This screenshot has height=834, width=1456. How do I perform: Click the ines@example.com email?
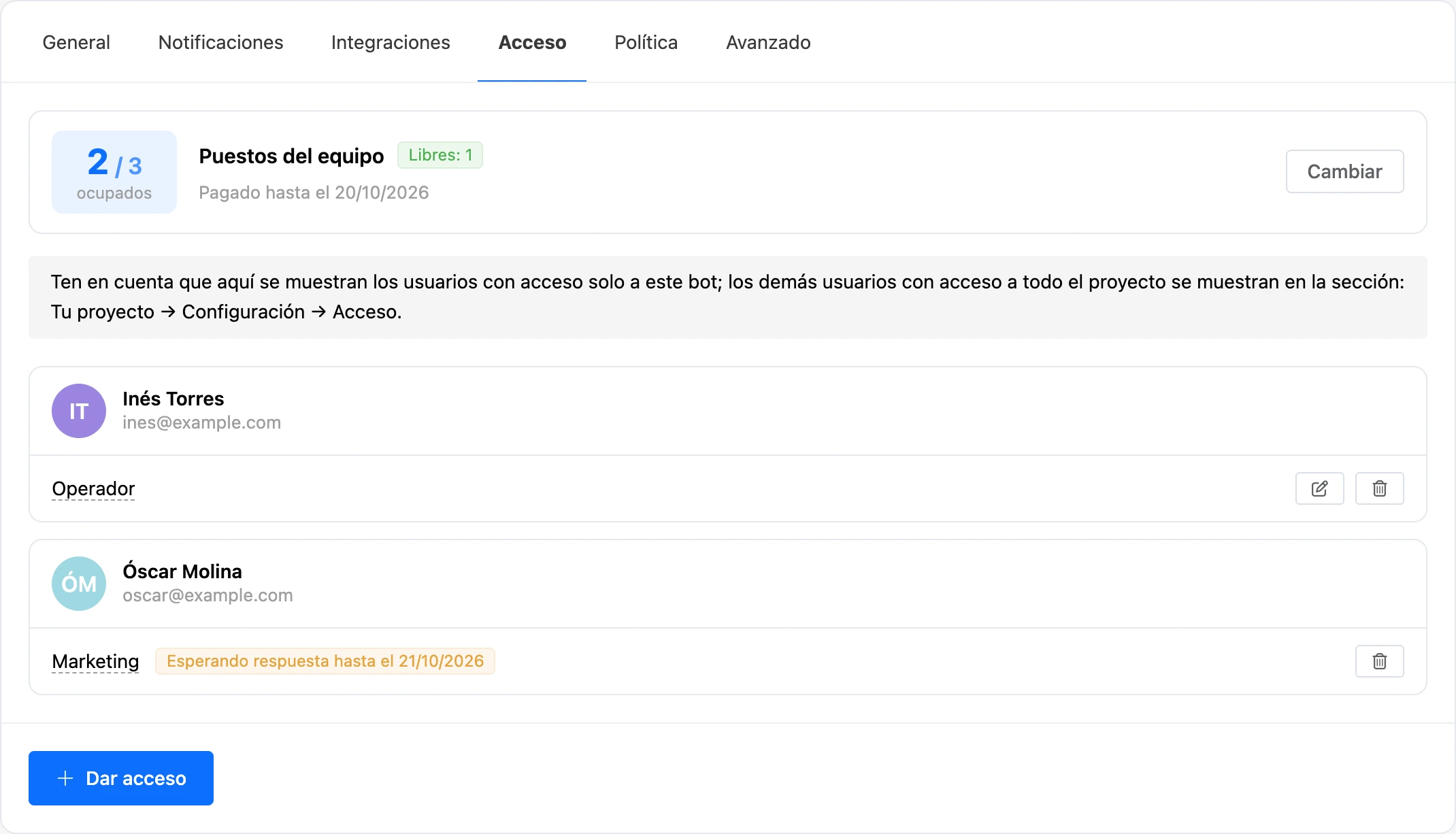coord(201,422)
